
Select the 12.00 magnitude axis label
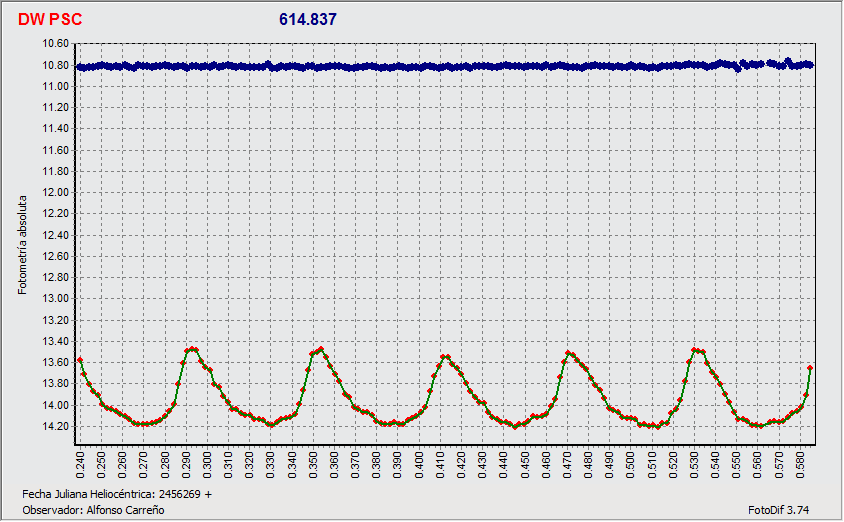pos(56,193)
